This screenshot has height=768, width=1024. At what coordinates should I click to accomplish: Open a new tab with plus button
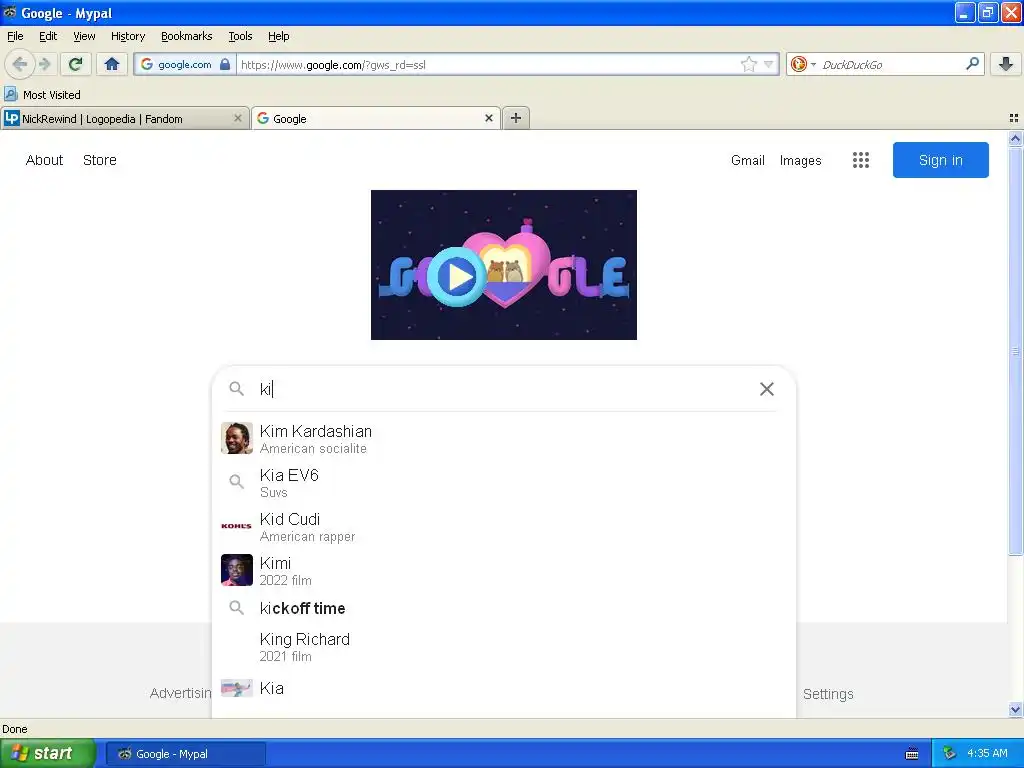515,118
